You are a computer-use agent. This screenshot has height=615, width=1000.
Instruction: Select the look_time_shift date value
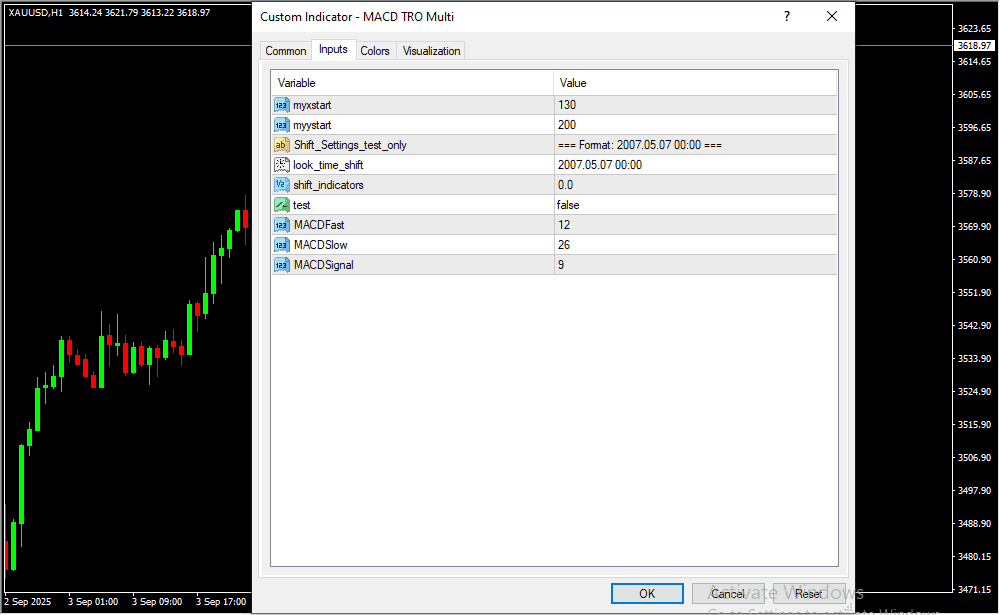(695, 165)
